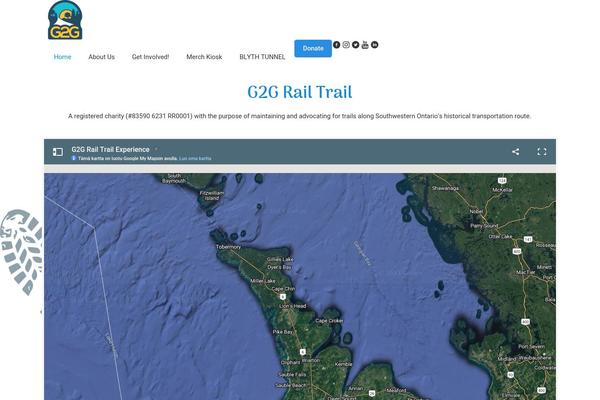Viewport: 600px width, 400px height.
Task: Click the Dyer's Bay map label
Action: 279,267
